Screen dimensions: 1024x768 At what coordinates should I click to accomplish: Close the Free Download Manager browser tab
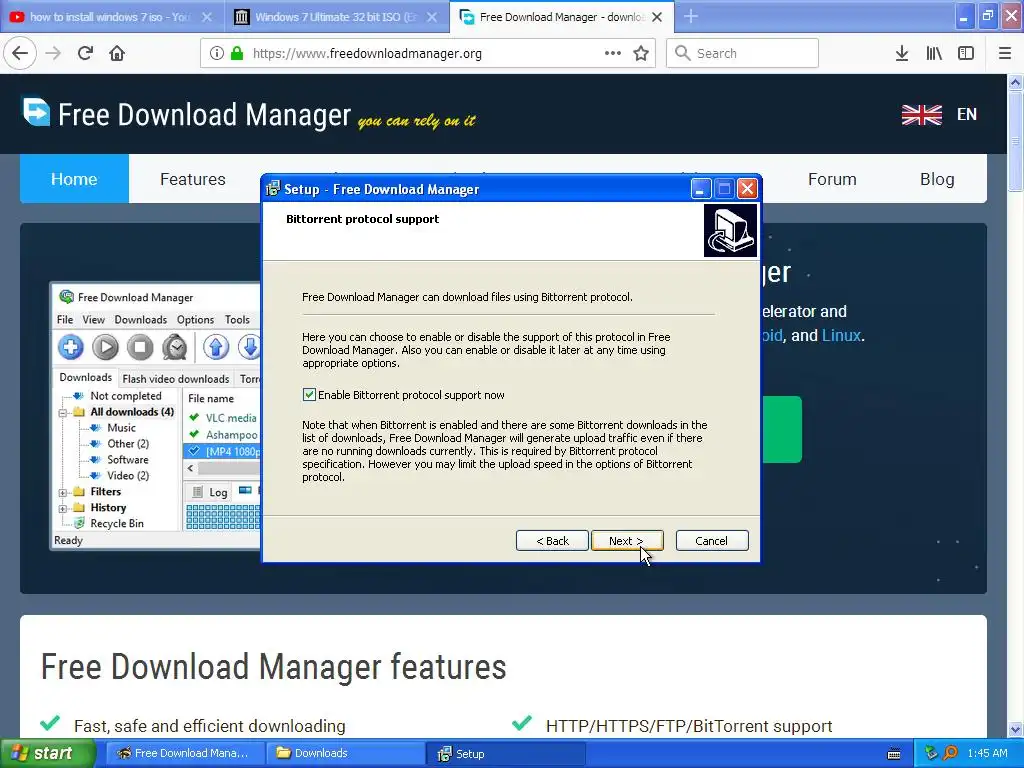click(657, 17)
